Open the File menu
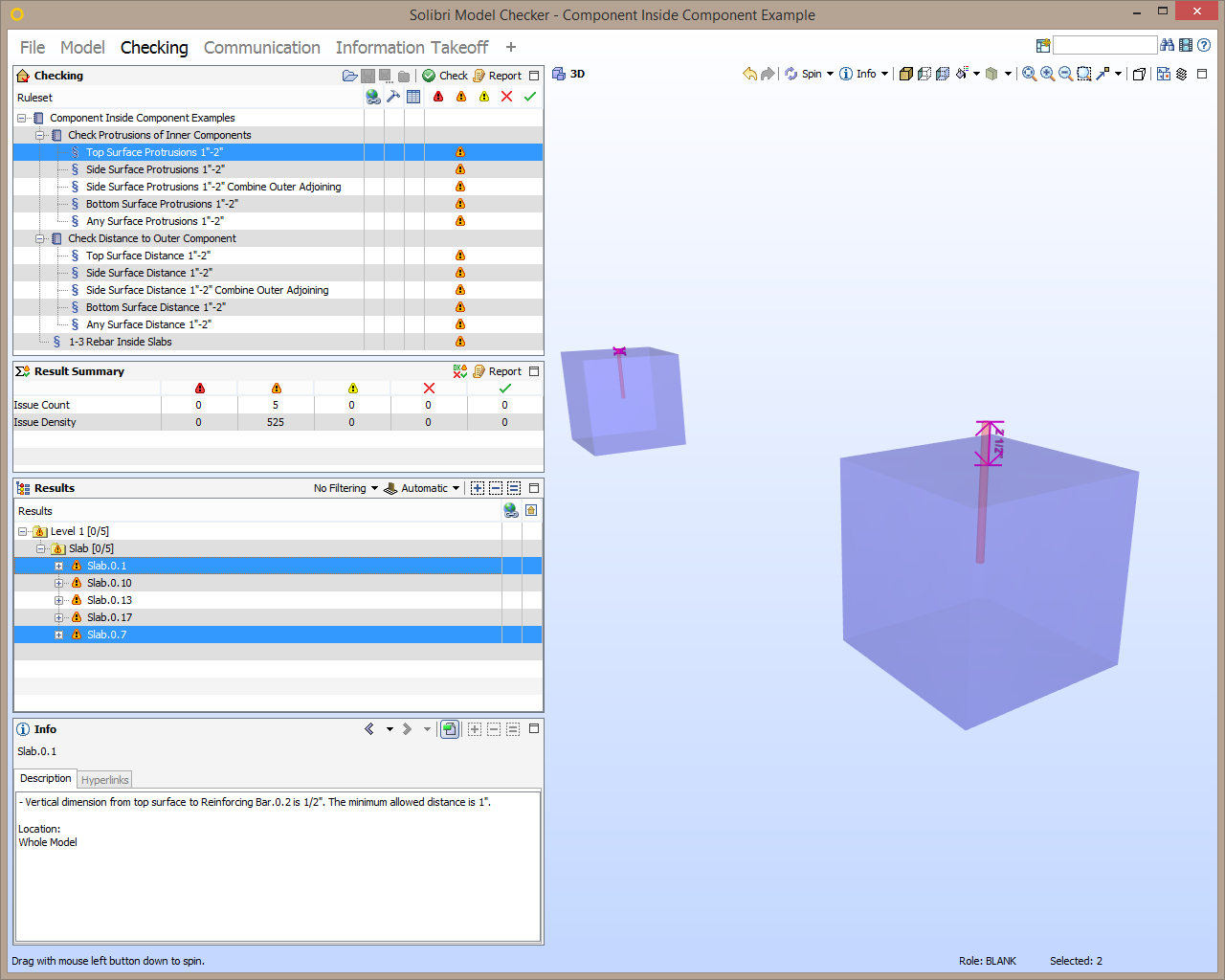Viewport: 1225px width, 980px height. (33, 48)
